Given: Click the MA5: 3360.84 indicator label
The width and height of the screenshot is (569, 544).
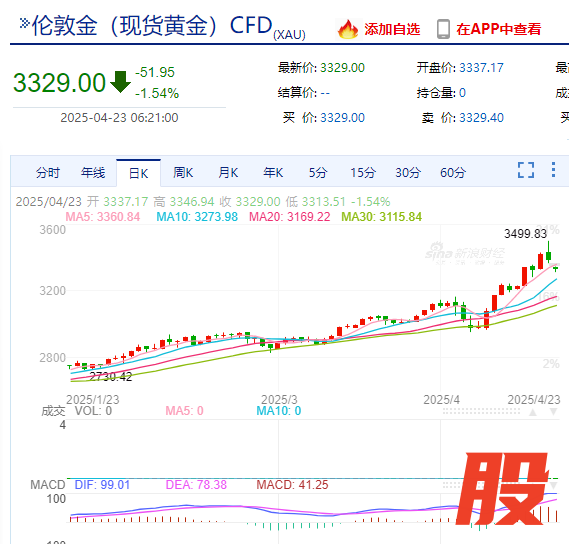Looking at the screenshot, I should coord(103,217).
